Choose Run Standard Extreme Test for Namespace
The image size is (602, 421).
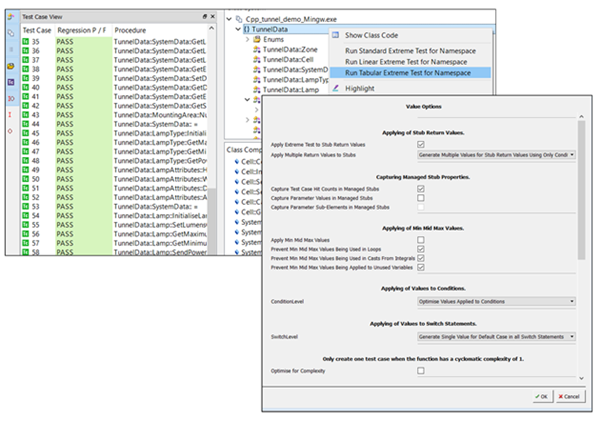410,51
